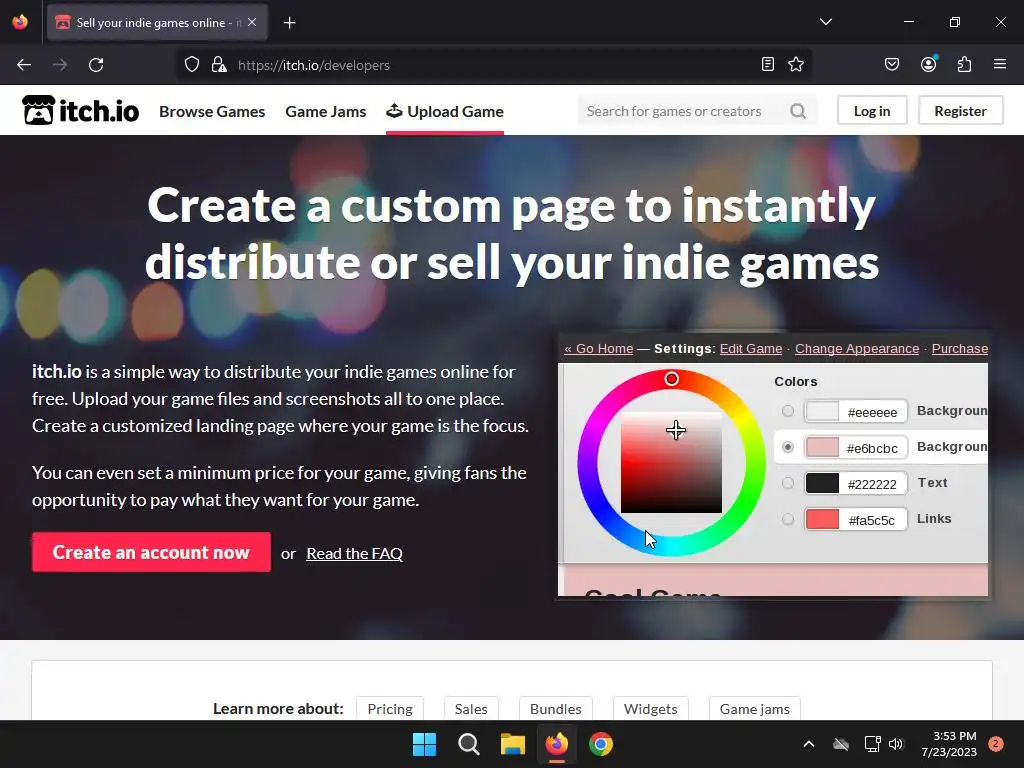Select radio button for #eeeeee background
1024x768 pixels.
[788, 411]
